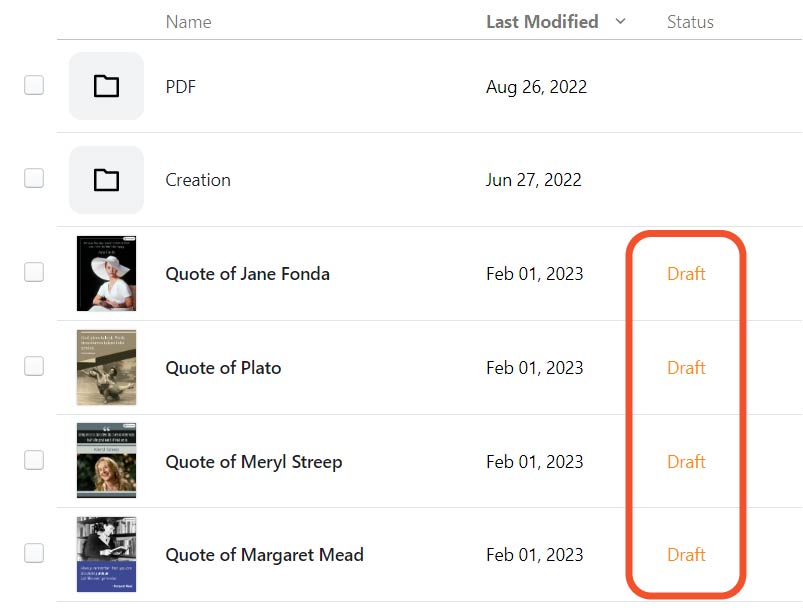Click Jane Fonda's Feb 01, 2023 date
803x613 pixels.
(535, 274)
